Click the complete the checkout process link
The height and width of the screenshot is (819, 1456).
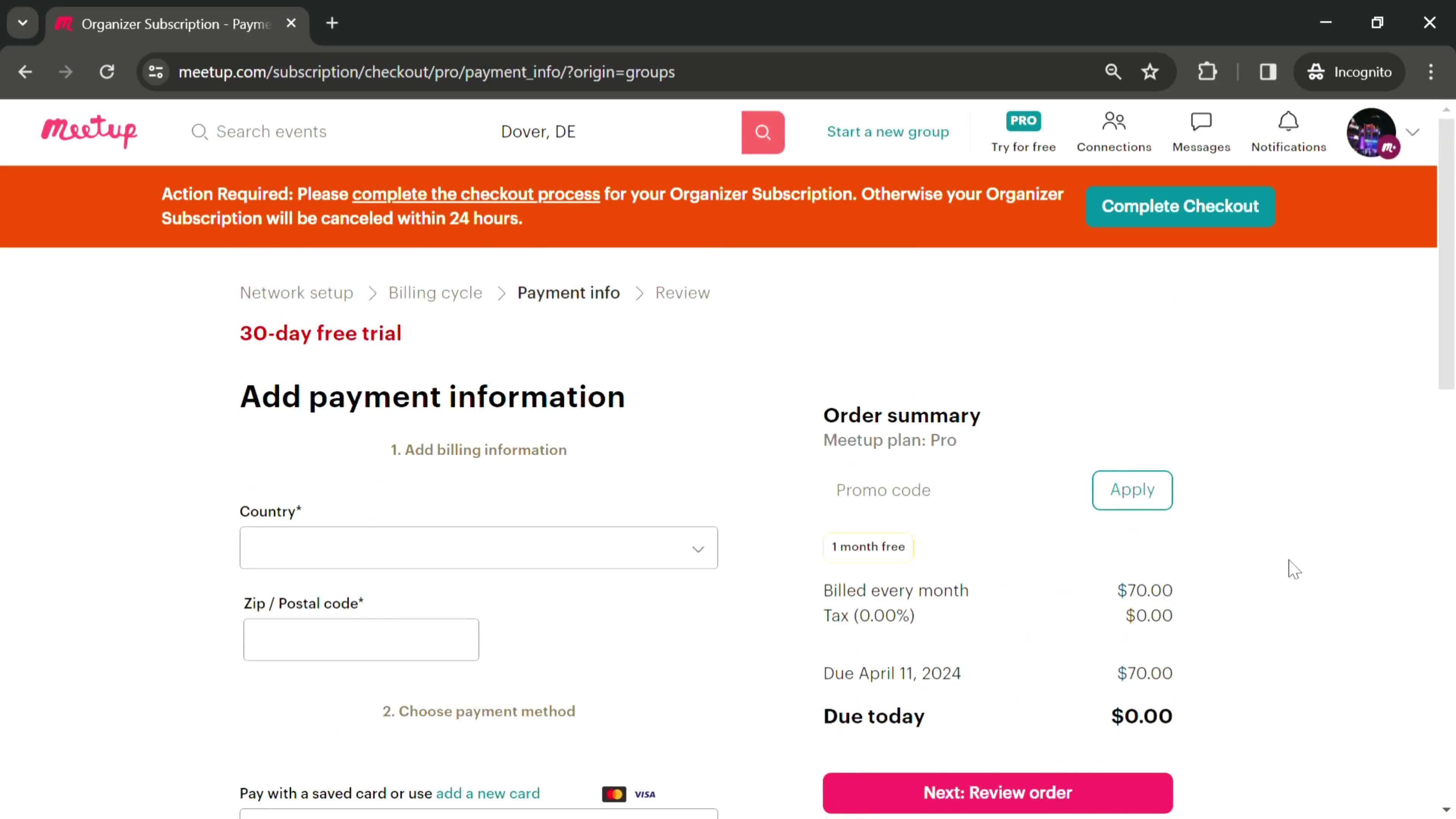[x=476, y=194]
